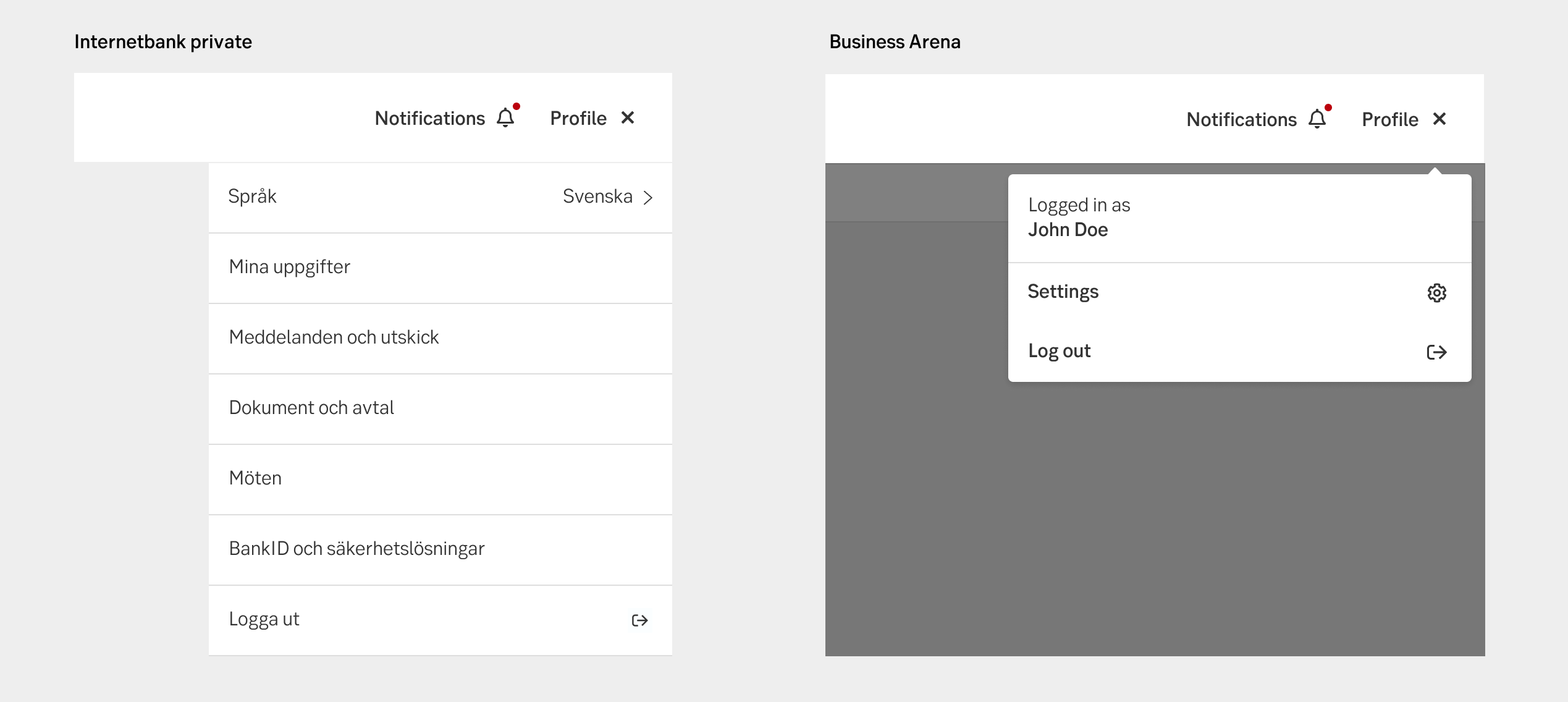Click the notifications bell icon (Internetbank)
The width and height of the screenshot is (1568, 702).
pos(505,118)
